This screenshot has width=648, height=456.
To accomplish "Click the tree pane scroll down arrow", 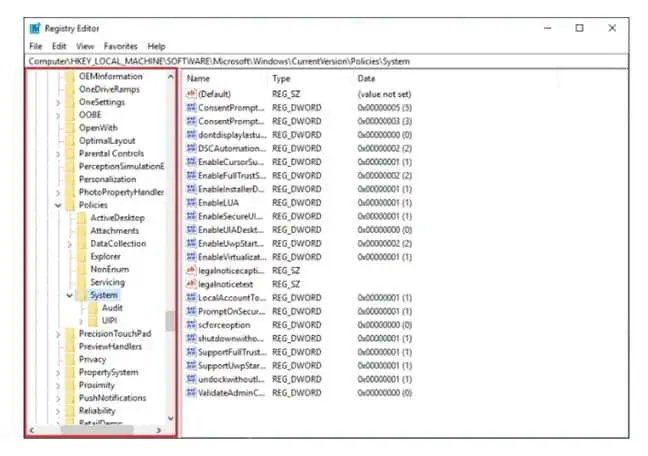I will [171, 418].
